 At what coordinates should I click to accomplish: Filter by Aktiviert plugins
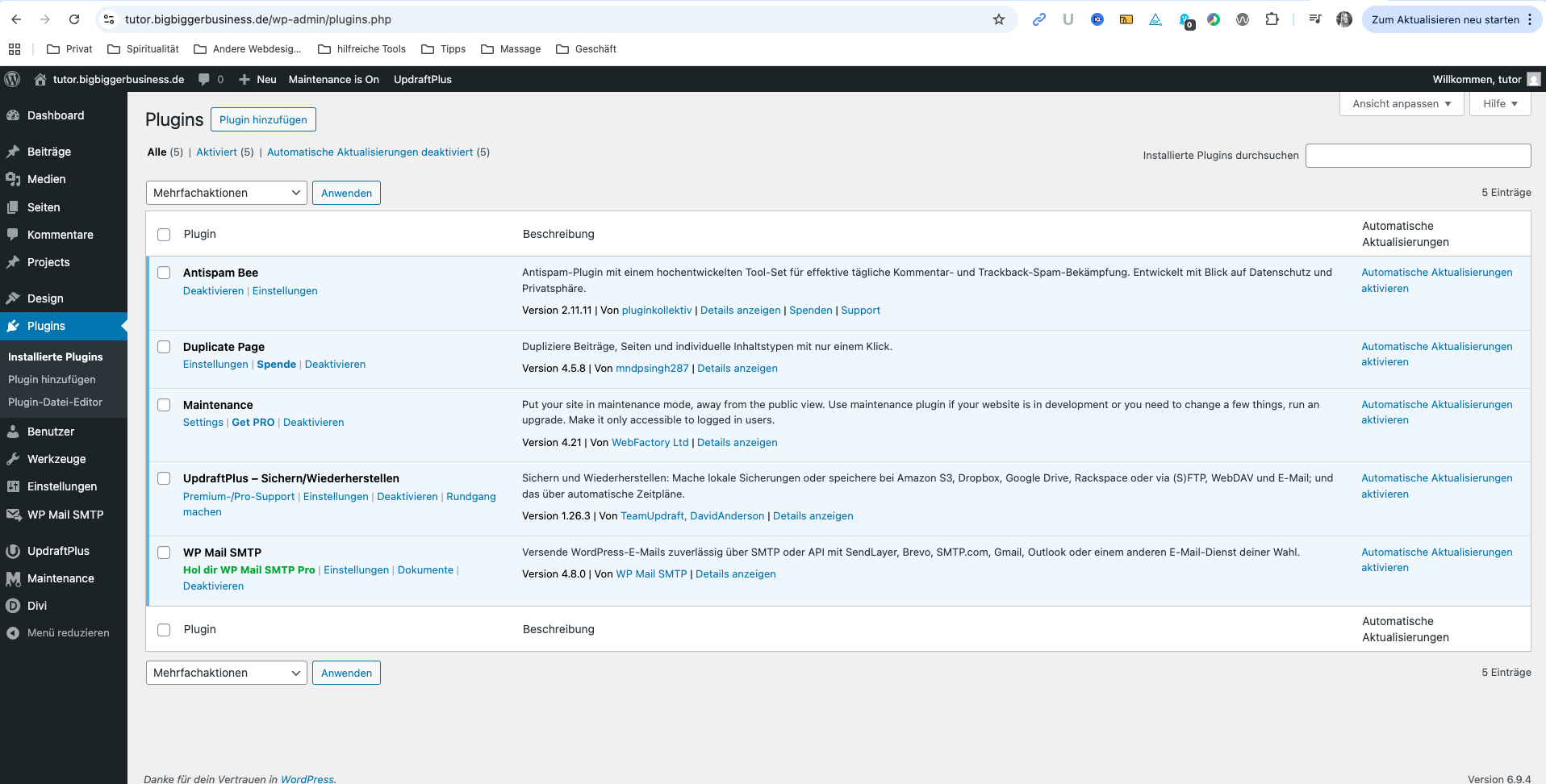(x=217, y=152)
